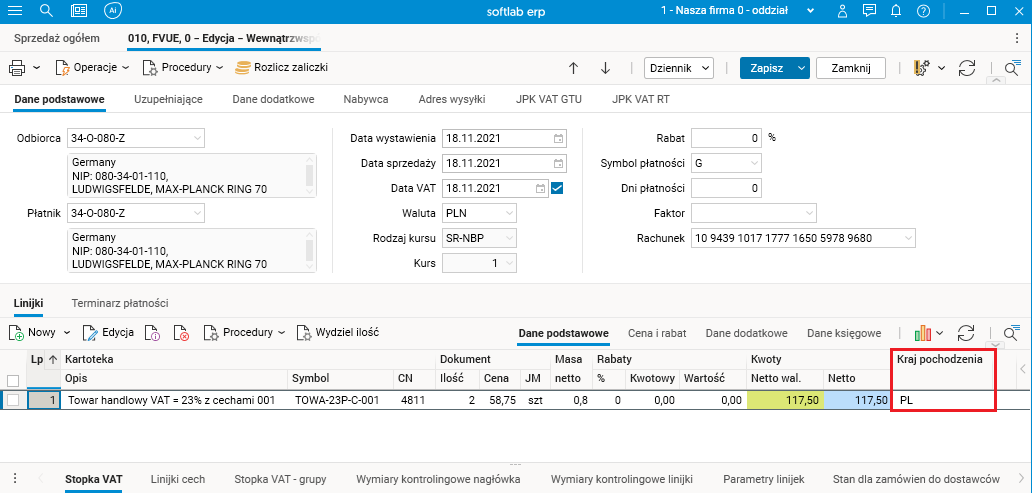Open the lines Procedury menu
This screenshot has height=493, width=1032.
click(x=245, y=332)
